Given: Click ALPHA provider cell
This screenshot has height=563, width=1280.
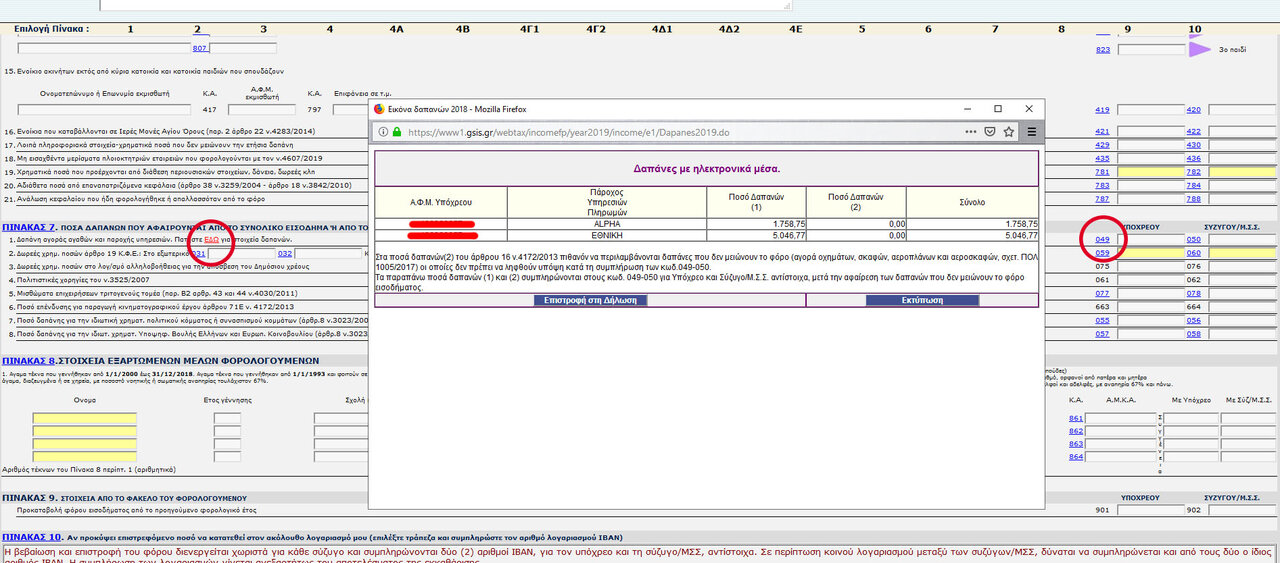Looking at the screenshot, I should (x=607, y=224).
